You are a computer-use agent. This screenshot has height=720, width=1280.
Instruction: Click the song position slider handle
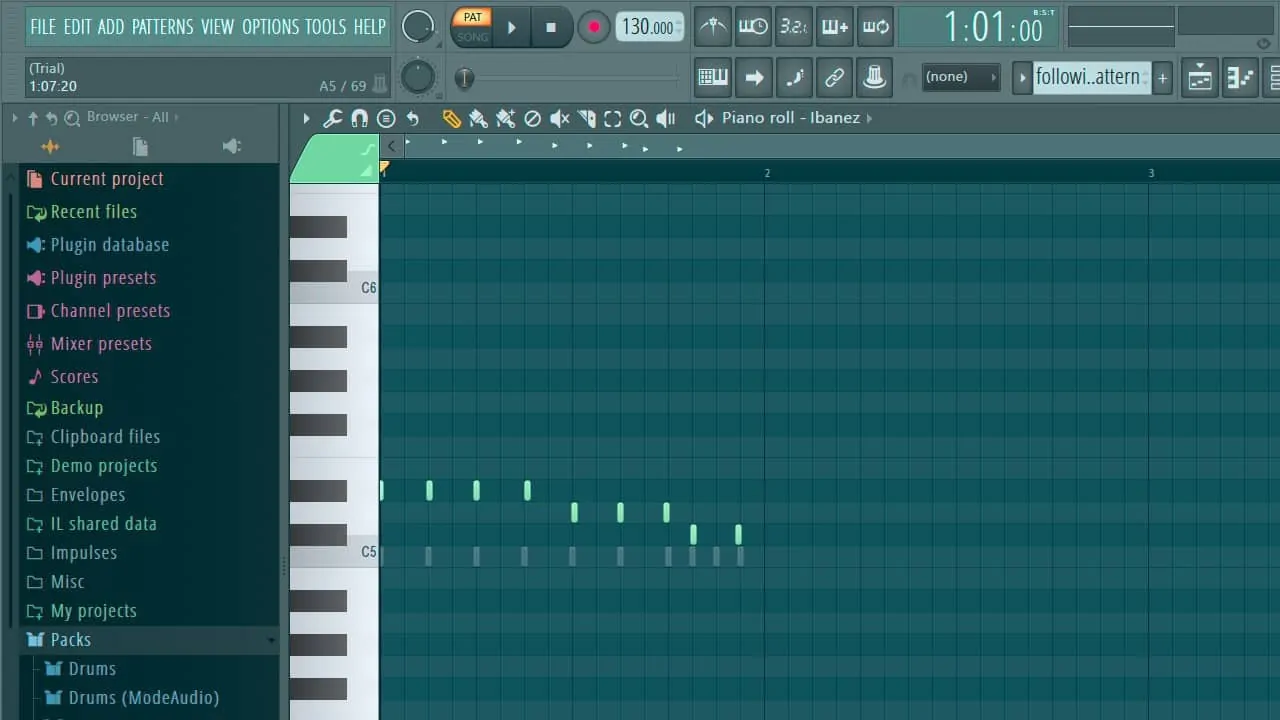(464, 78)
